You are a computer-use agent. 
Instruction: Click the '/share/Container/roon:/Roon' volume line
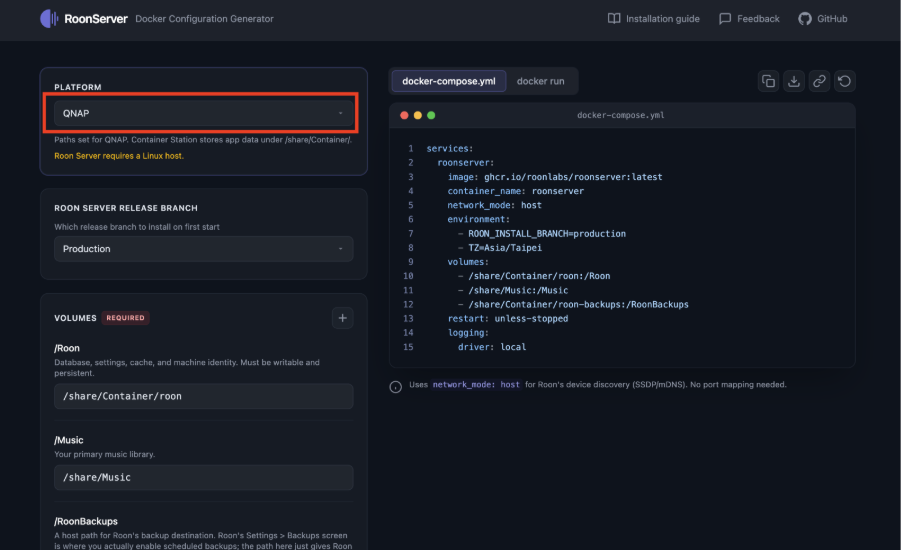(539, 276)
